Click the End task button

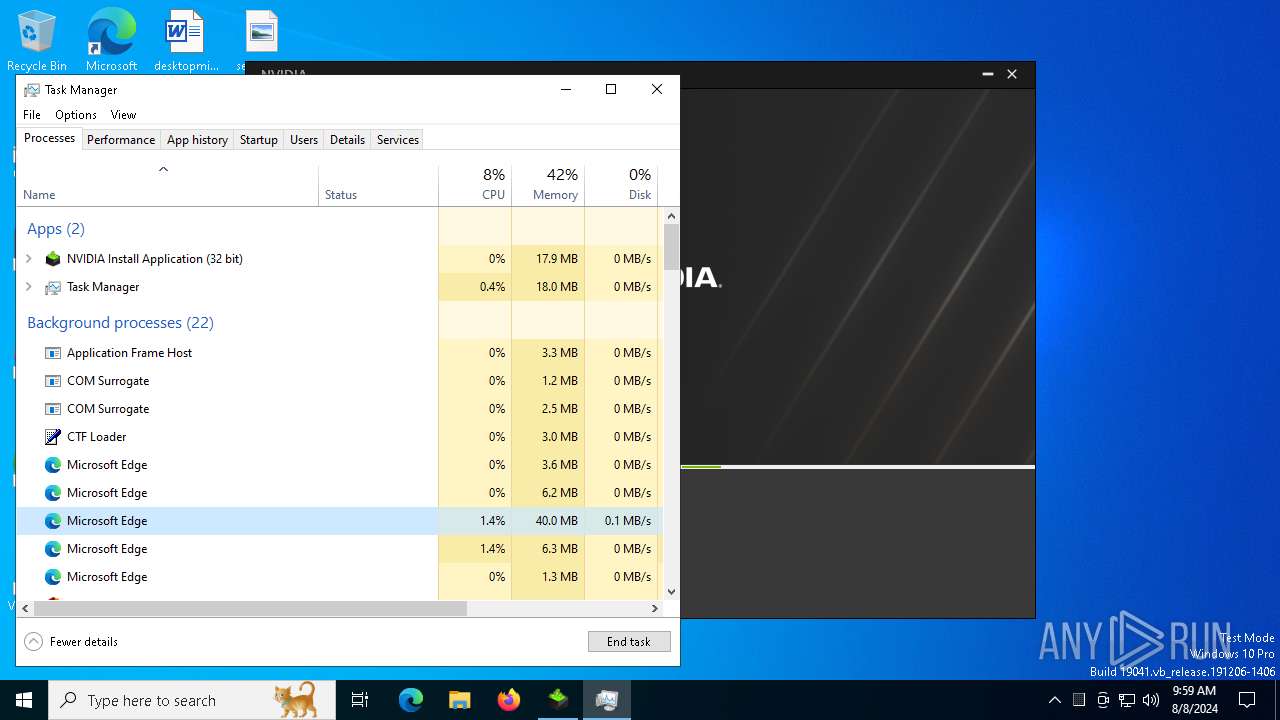click(629, 642)
